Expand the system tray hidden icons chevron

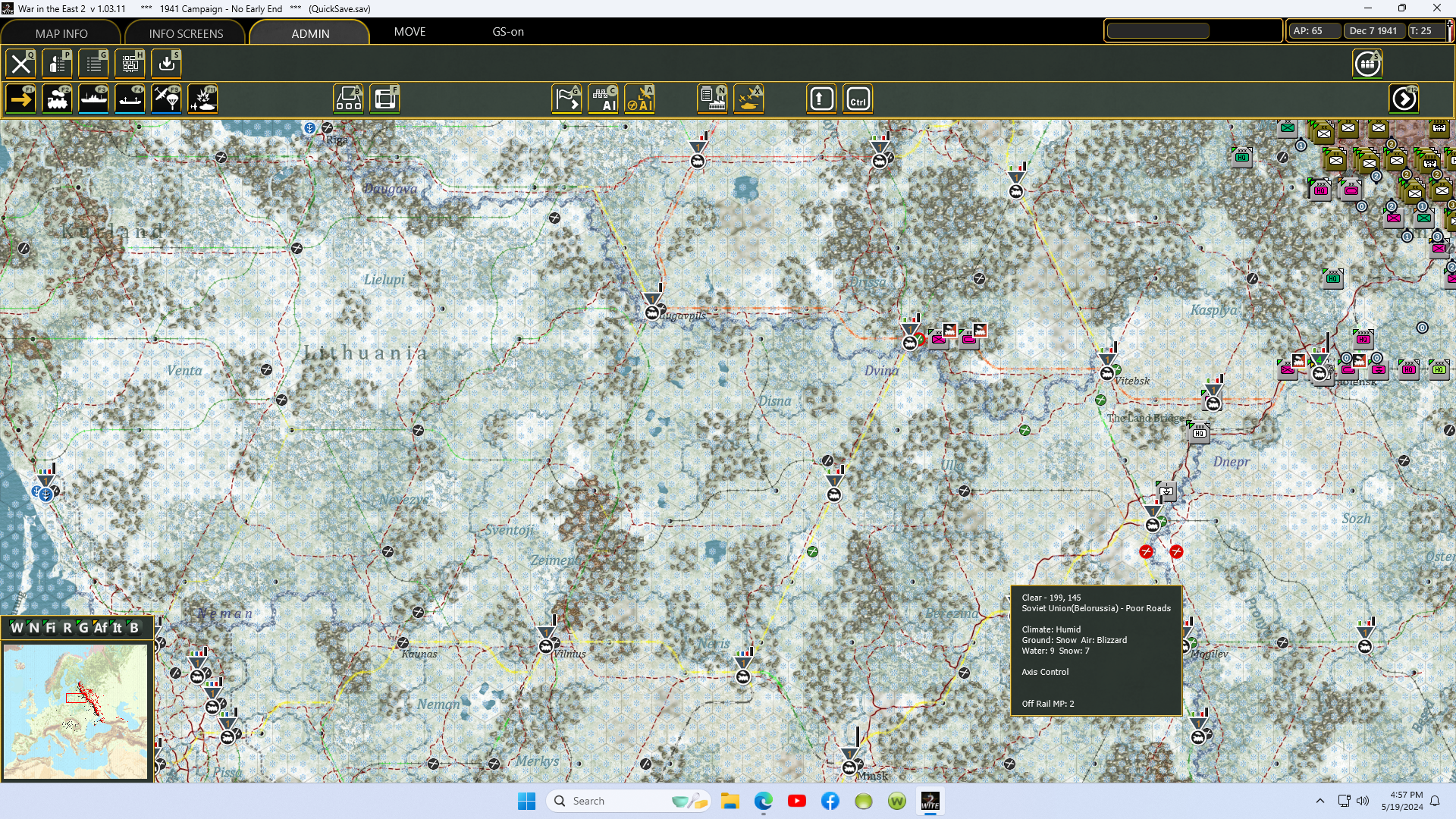pos(1319,801)
